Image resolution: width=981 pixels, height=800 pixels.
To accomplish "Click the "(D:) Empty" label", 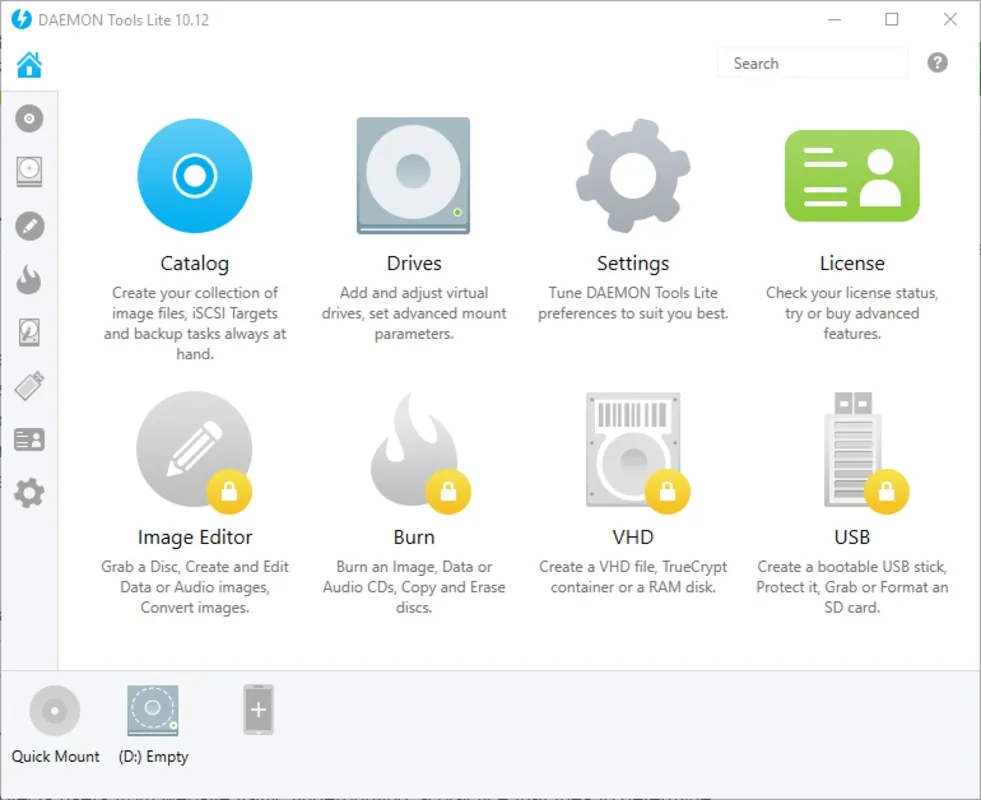I will (153, 757).
